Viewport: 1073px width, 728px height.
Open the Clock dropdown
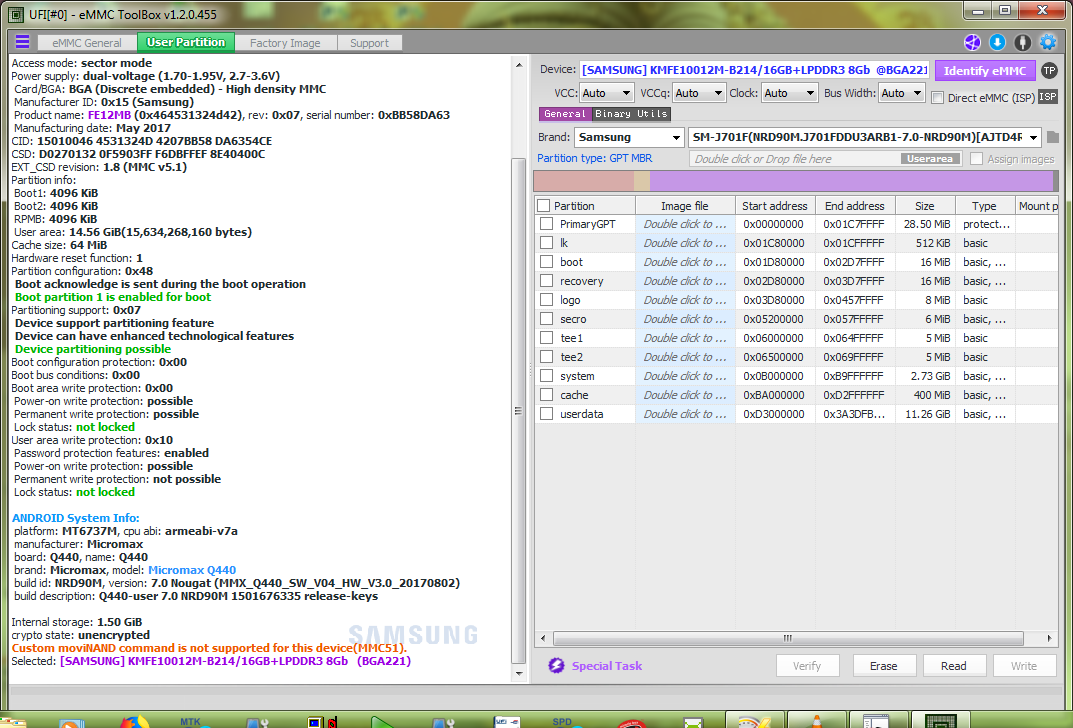pos(789,93)
